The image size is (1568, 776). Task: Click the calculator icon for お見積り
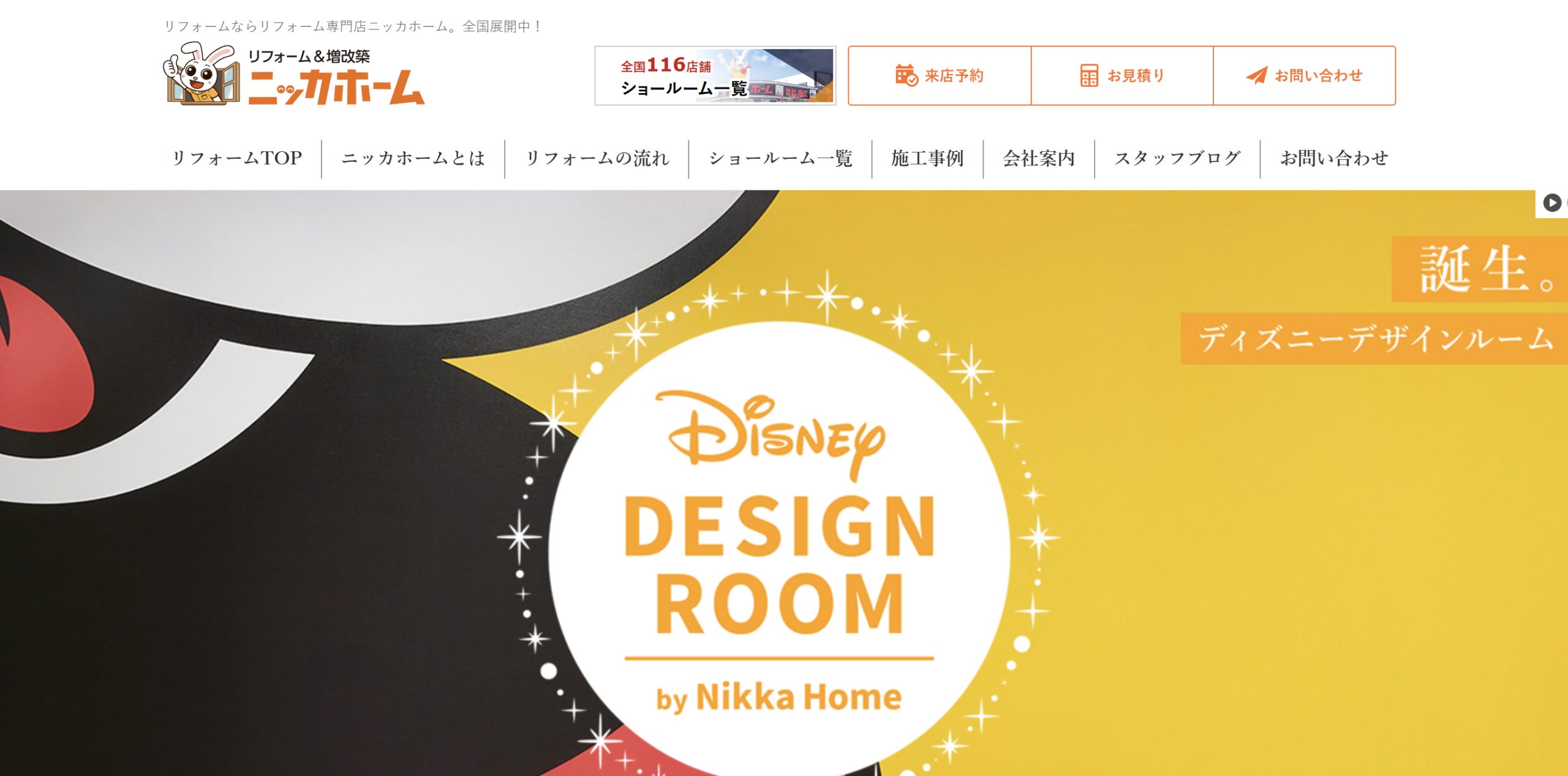[x=1088, y=75]
